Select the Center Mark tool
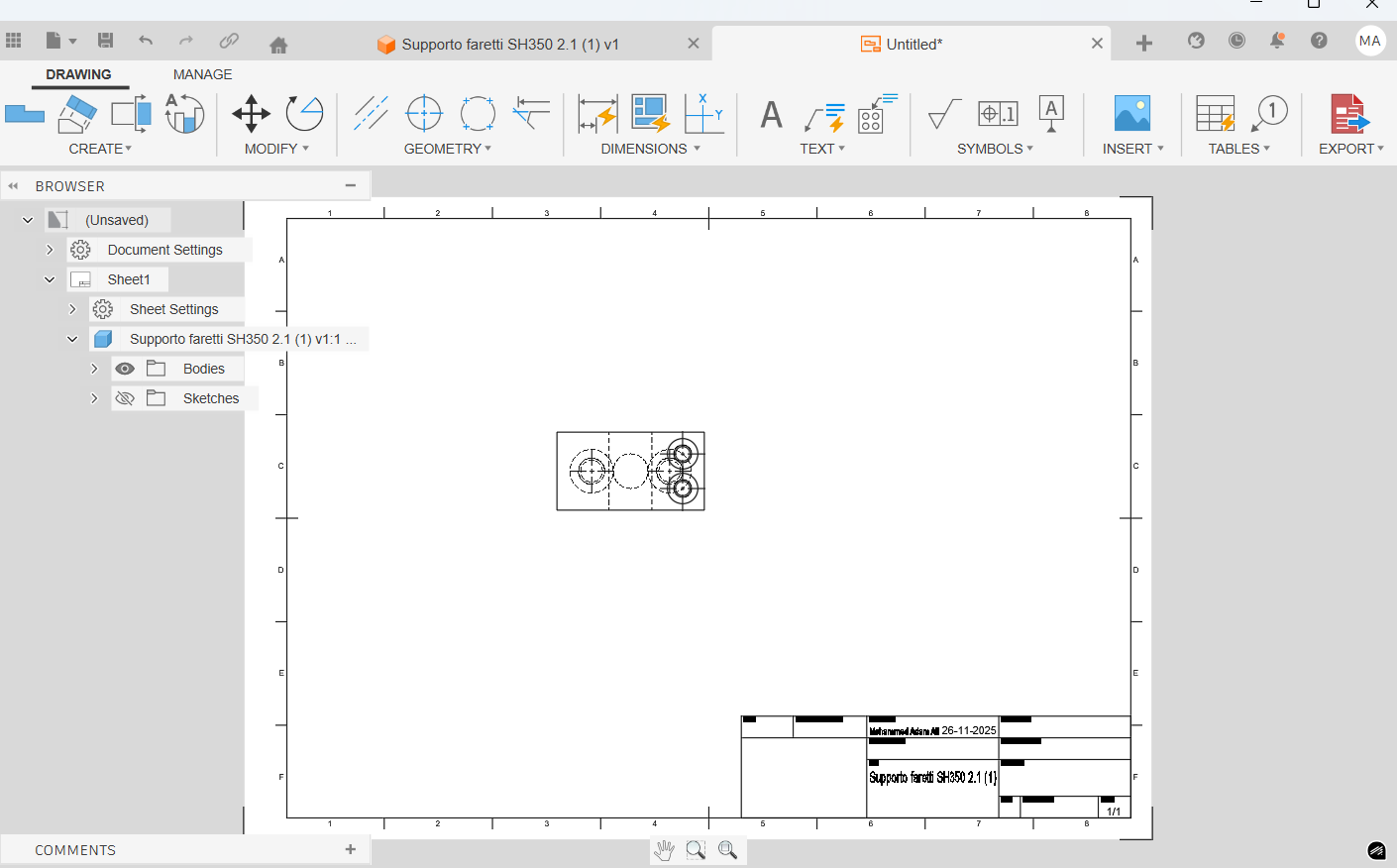 coord(424,114)
